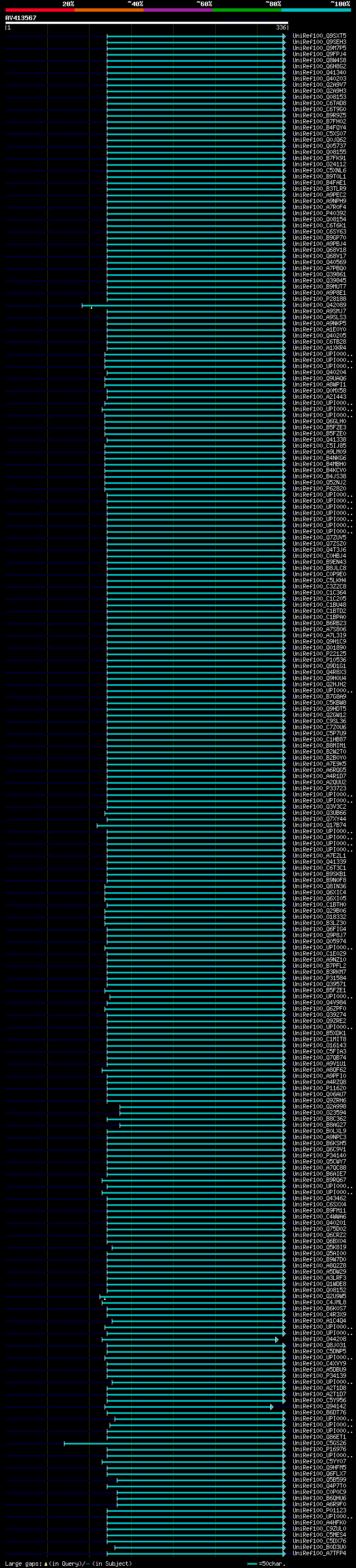This screenshot has width=356, height=1568.
Task: Open hit UniRef100_Q8W4S8
Action: [319, 60]
